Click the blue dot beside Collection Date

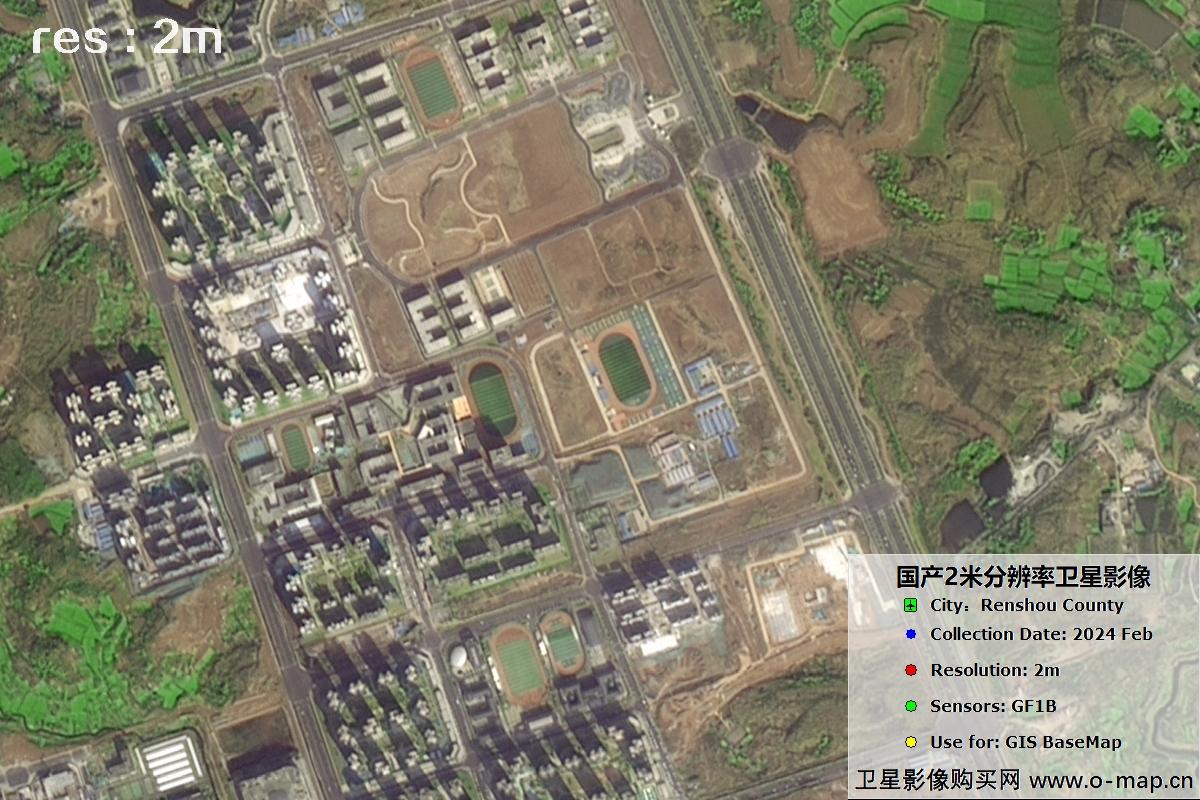910,634
